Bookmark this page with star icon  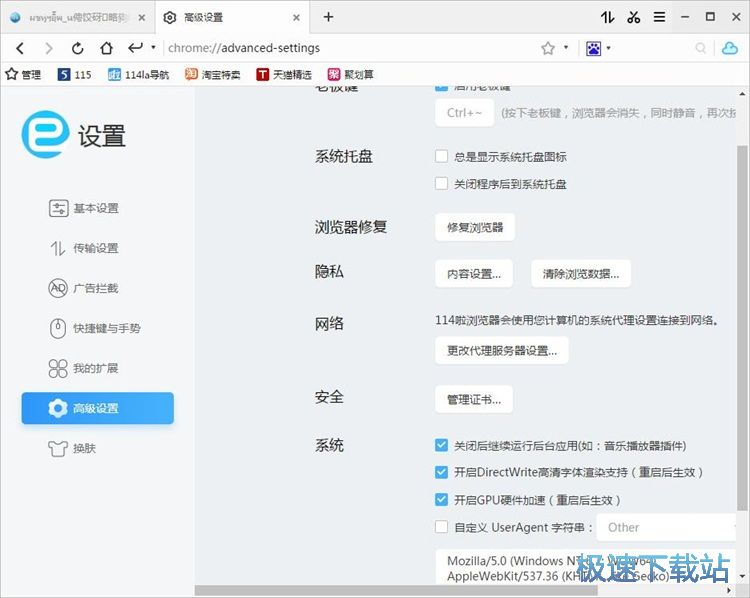point(548,48)
